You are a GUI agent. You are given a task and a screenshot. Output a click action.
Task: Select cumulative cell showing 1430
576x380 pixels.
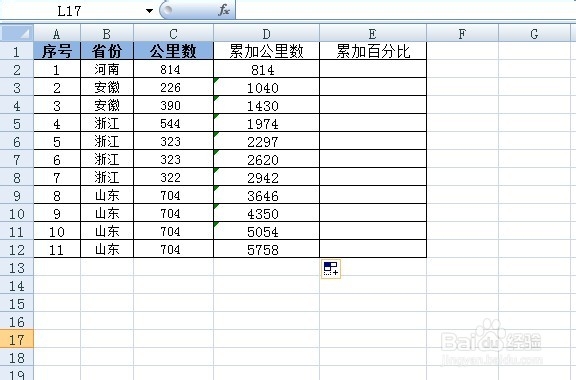[267, 105]
